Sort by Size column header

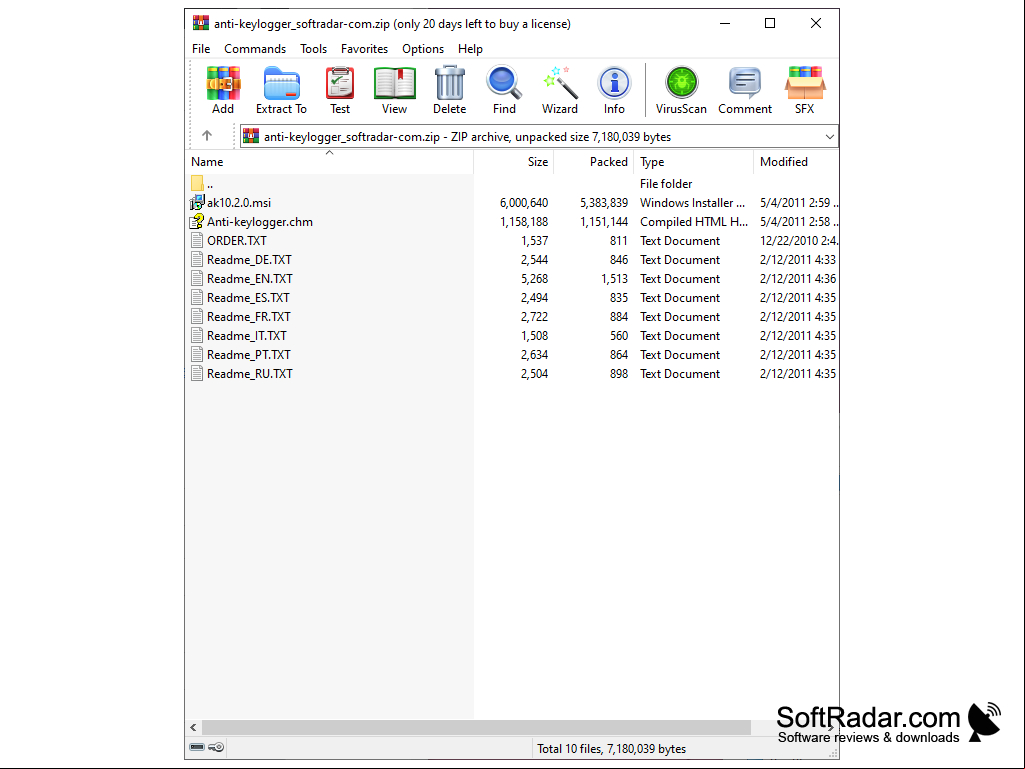point(514,162)
